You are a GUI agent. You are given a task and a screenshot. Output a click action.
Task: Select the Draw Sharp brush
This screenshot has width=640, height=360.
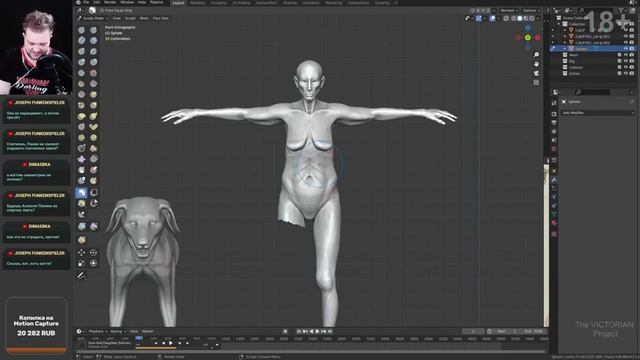(x=93, y=30)
